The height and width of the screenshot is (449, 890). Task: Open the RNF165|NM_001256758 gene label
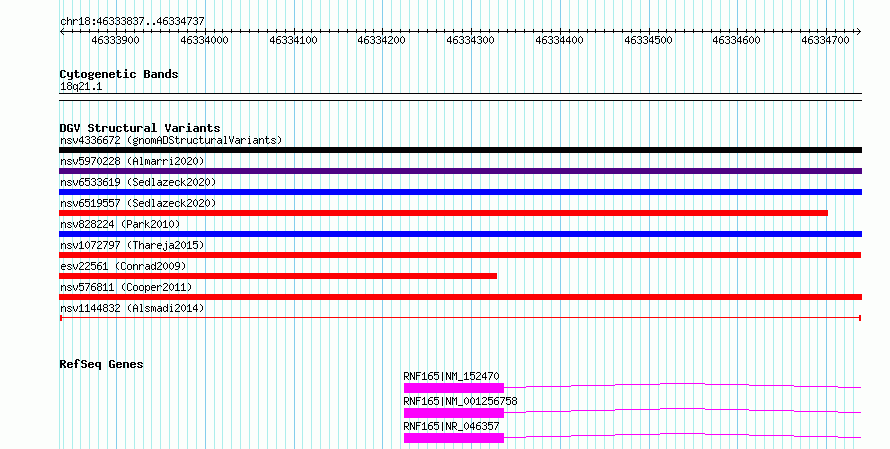click(460, 401)
